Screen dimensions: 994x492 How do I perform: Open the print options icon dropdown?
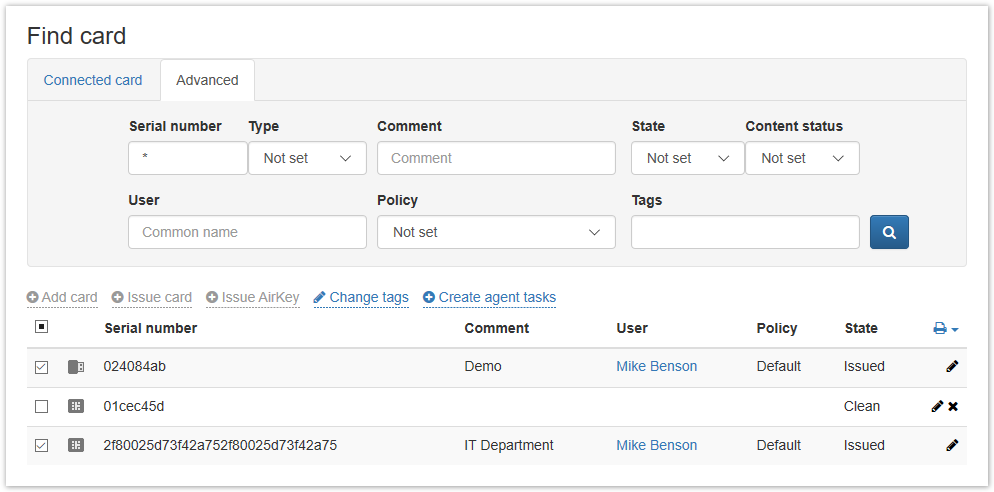point(945,328)
